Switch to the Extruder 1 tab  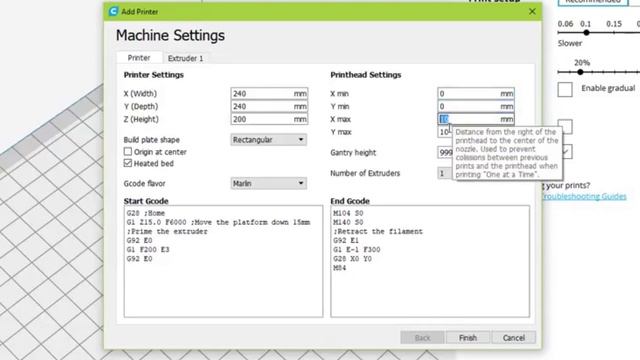pyautogui.click(x=185, y=58)
